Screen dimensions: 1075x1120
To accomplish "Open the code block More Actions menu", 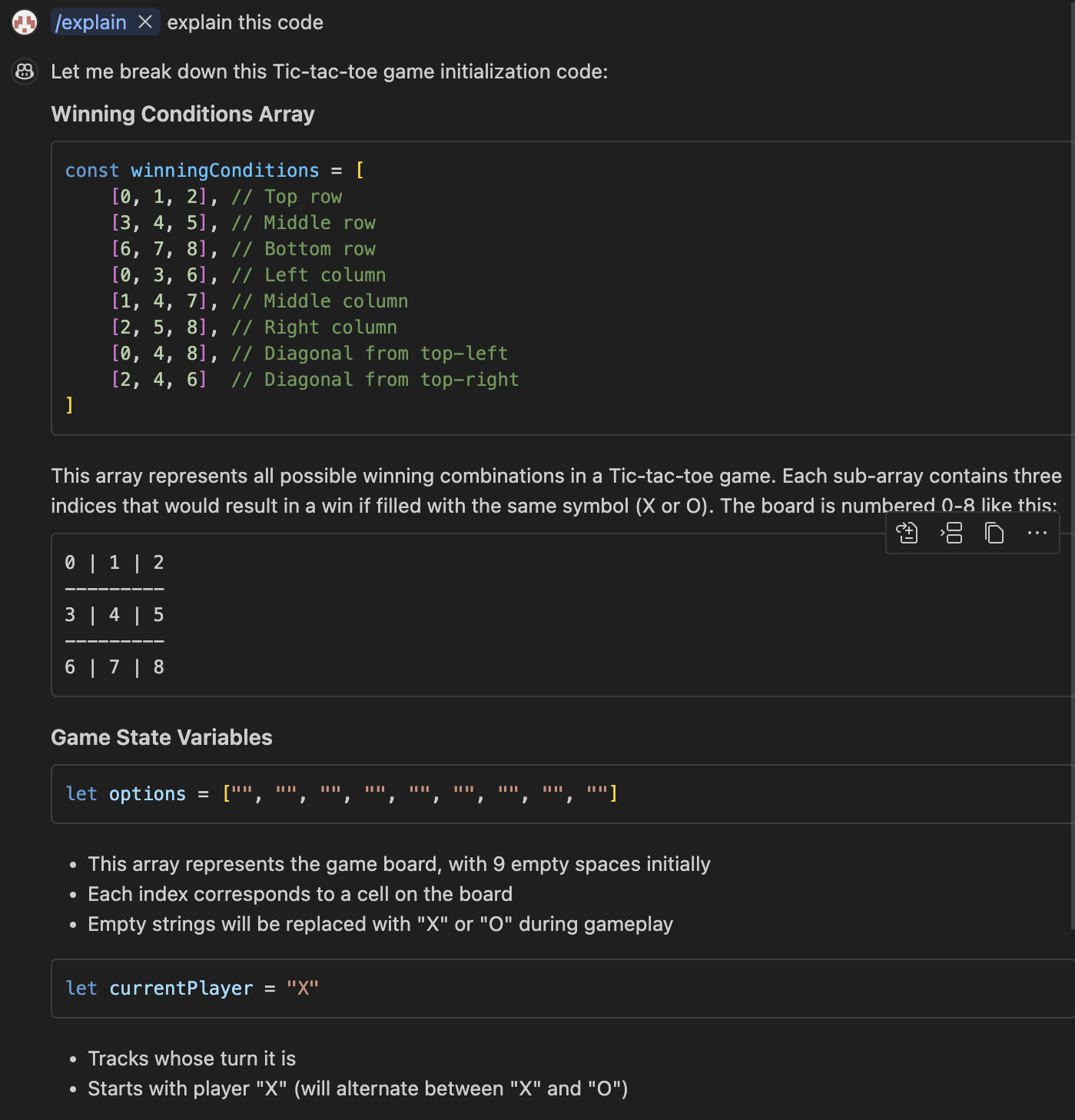I will coord(1037,533).
